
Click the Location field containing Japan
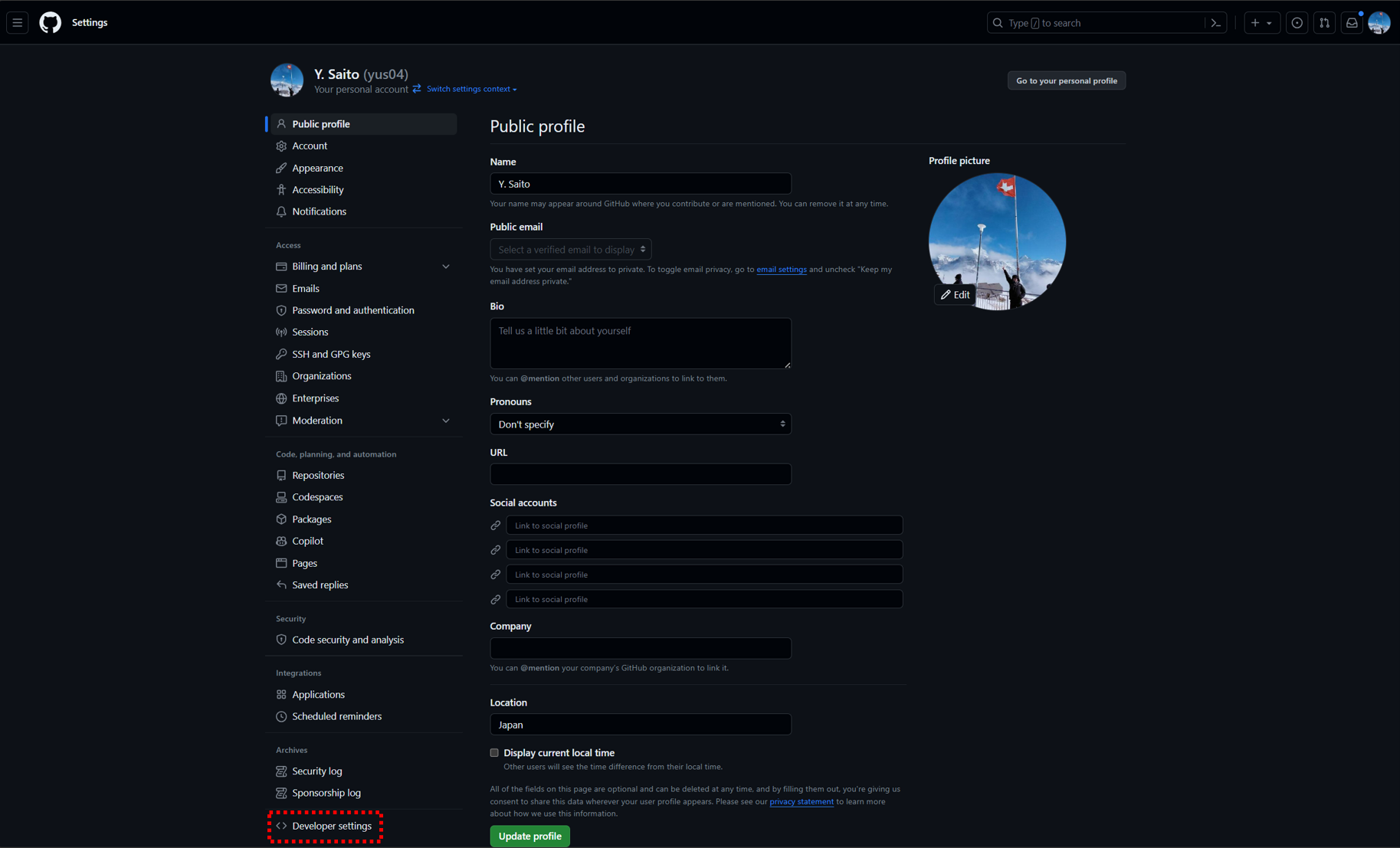641,725
